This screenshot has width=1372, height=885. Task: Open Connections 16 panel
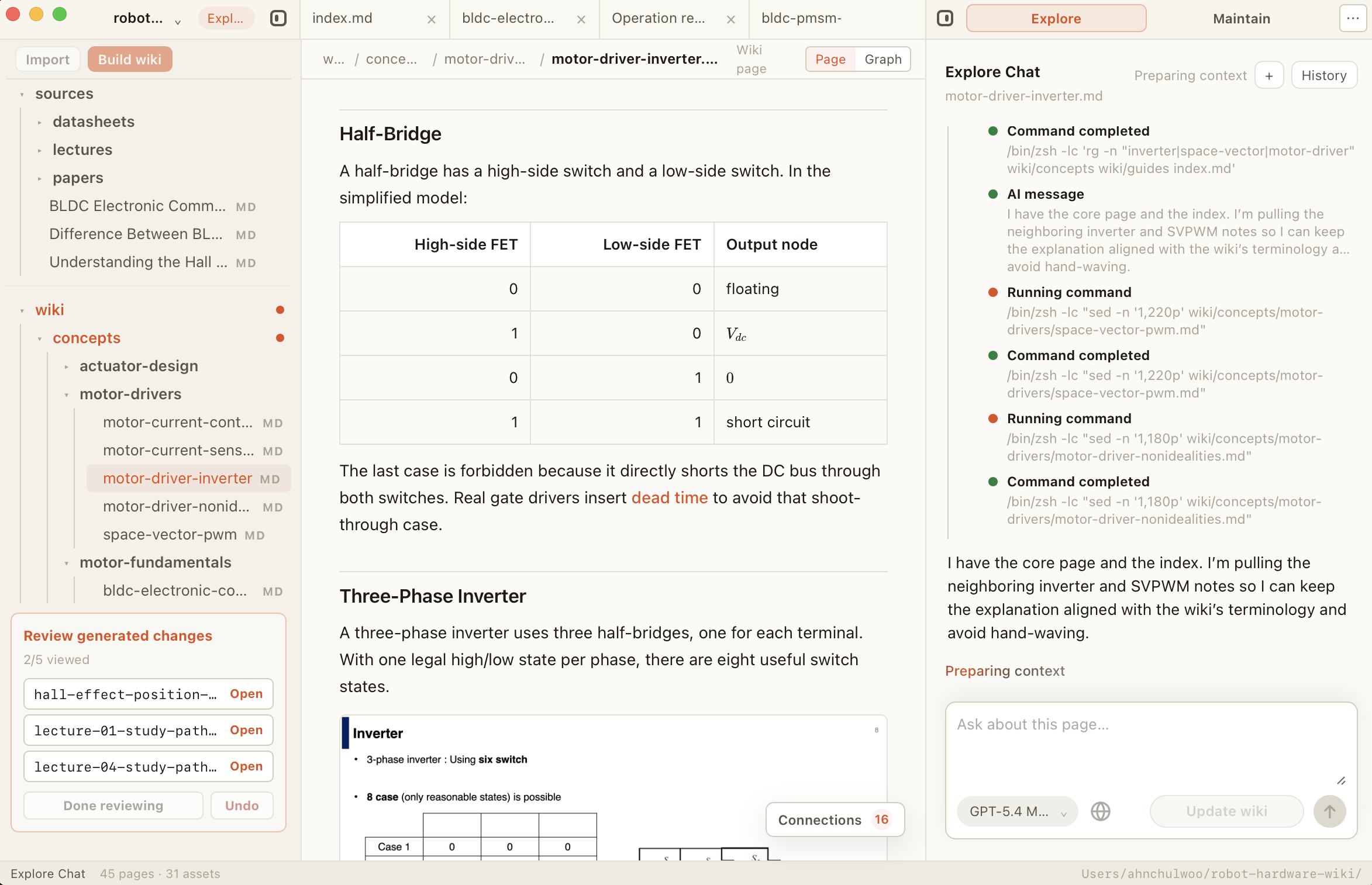(x=835, y=820)
